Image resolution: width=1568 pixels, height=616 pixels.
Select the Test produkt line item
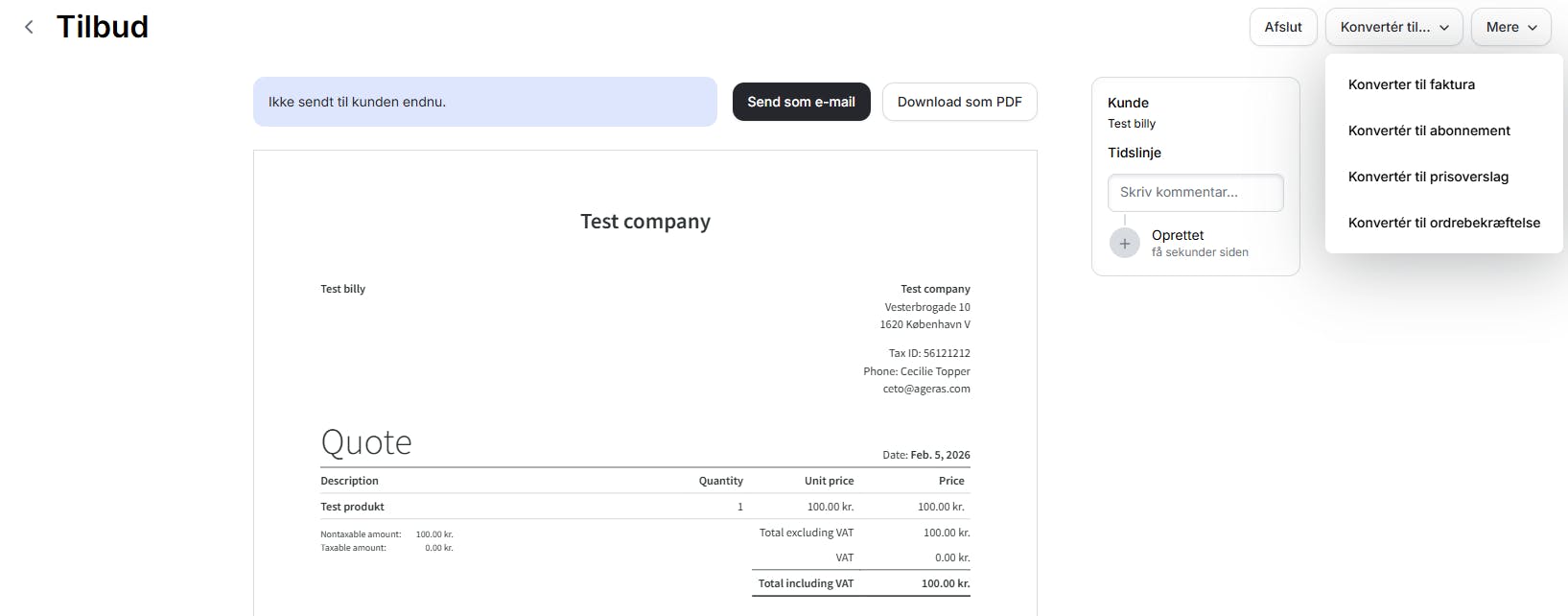pos(352,507)
